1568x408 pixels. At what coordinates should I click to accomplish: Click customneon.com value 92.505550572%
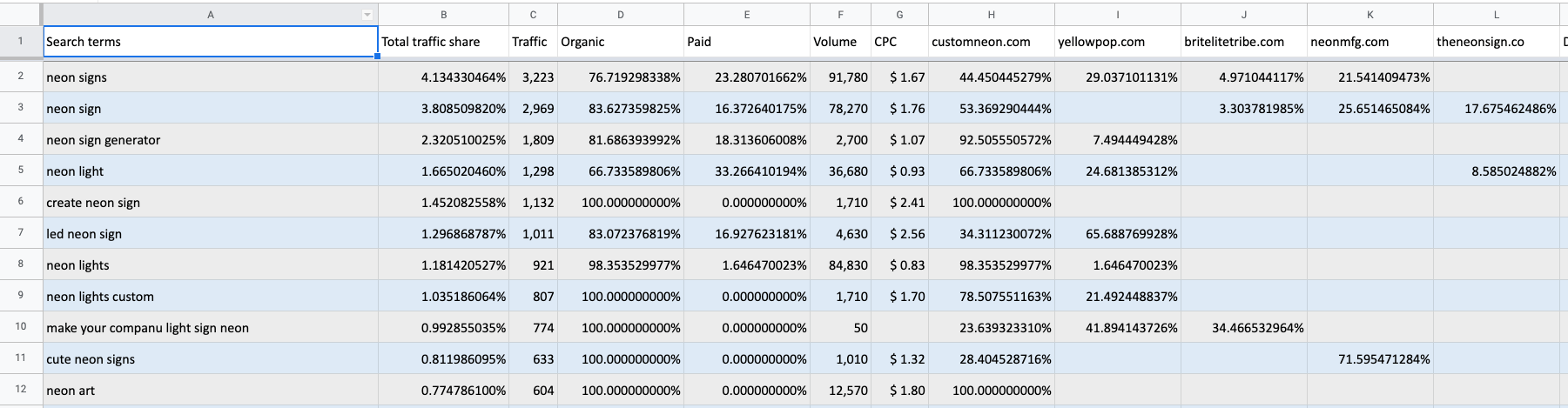(992, 139)
